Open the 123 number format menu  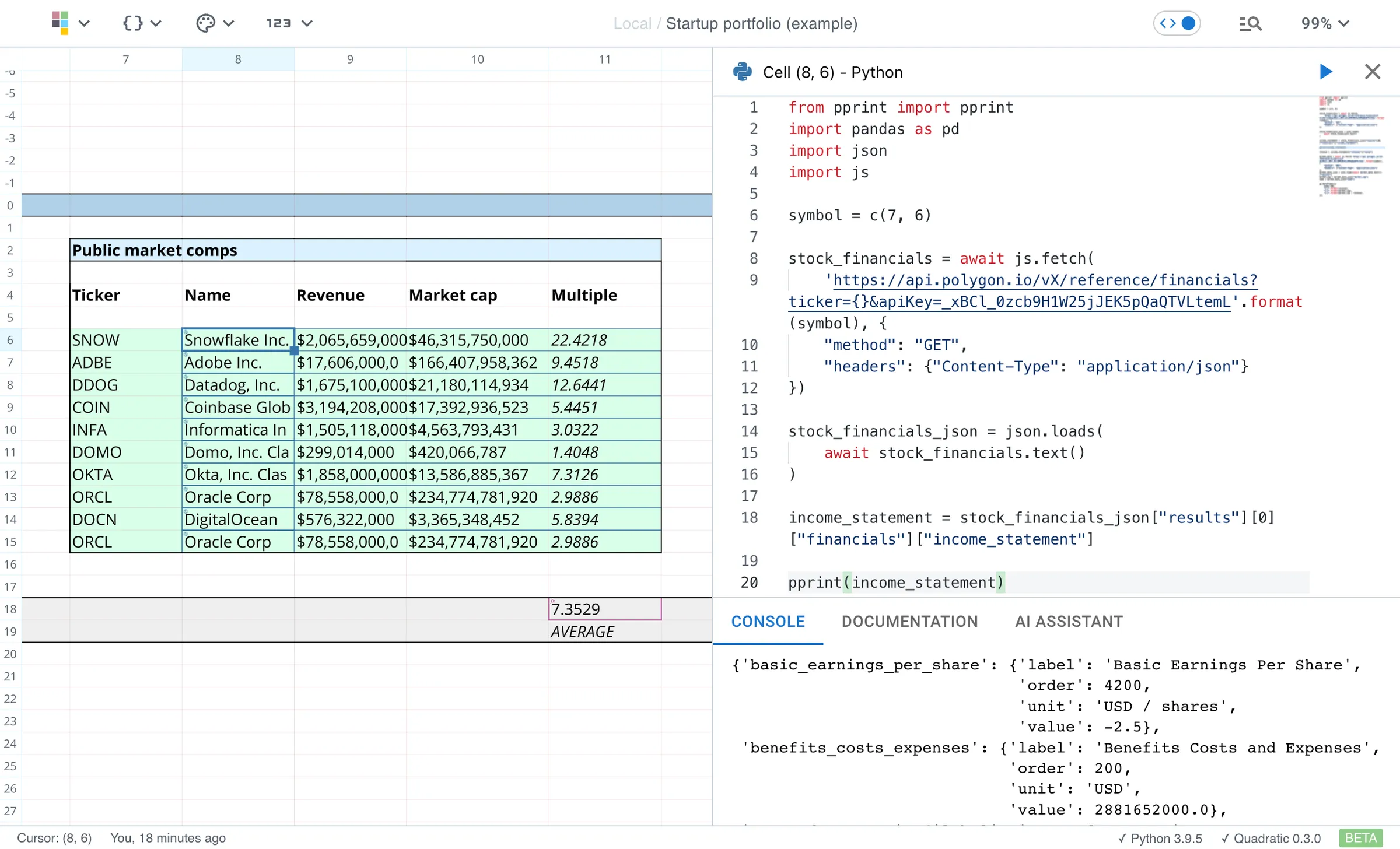point(279,23)
